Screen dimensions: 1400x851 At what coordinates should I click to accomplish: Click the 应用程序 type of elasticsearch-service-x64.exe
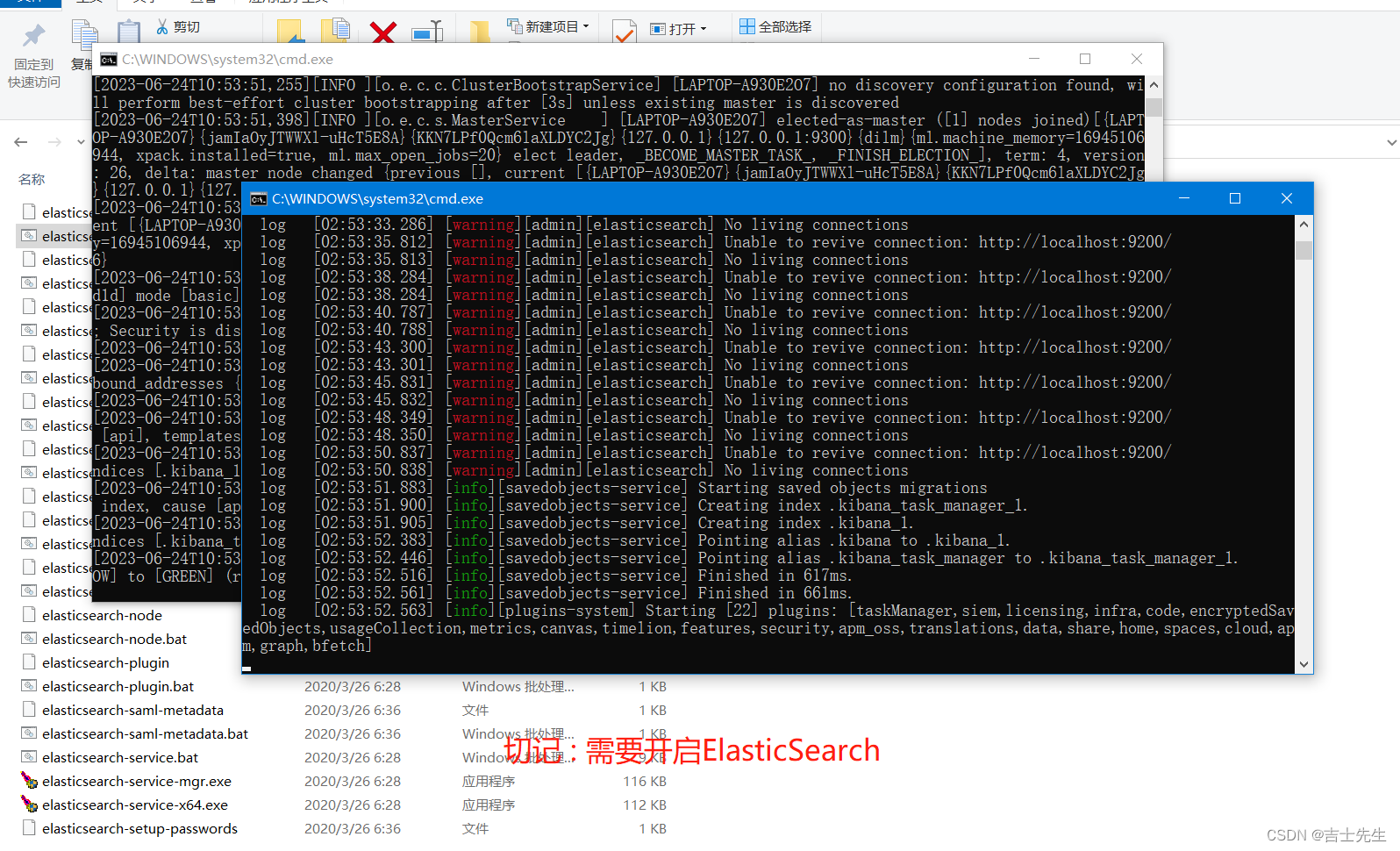pos(489,805)
